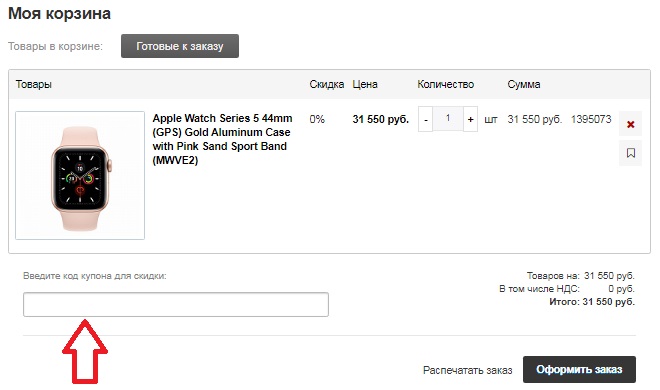Click the 'Товаров на:' subtotal line
This screenshot has width=660, height=390.
tap(580, 276)
